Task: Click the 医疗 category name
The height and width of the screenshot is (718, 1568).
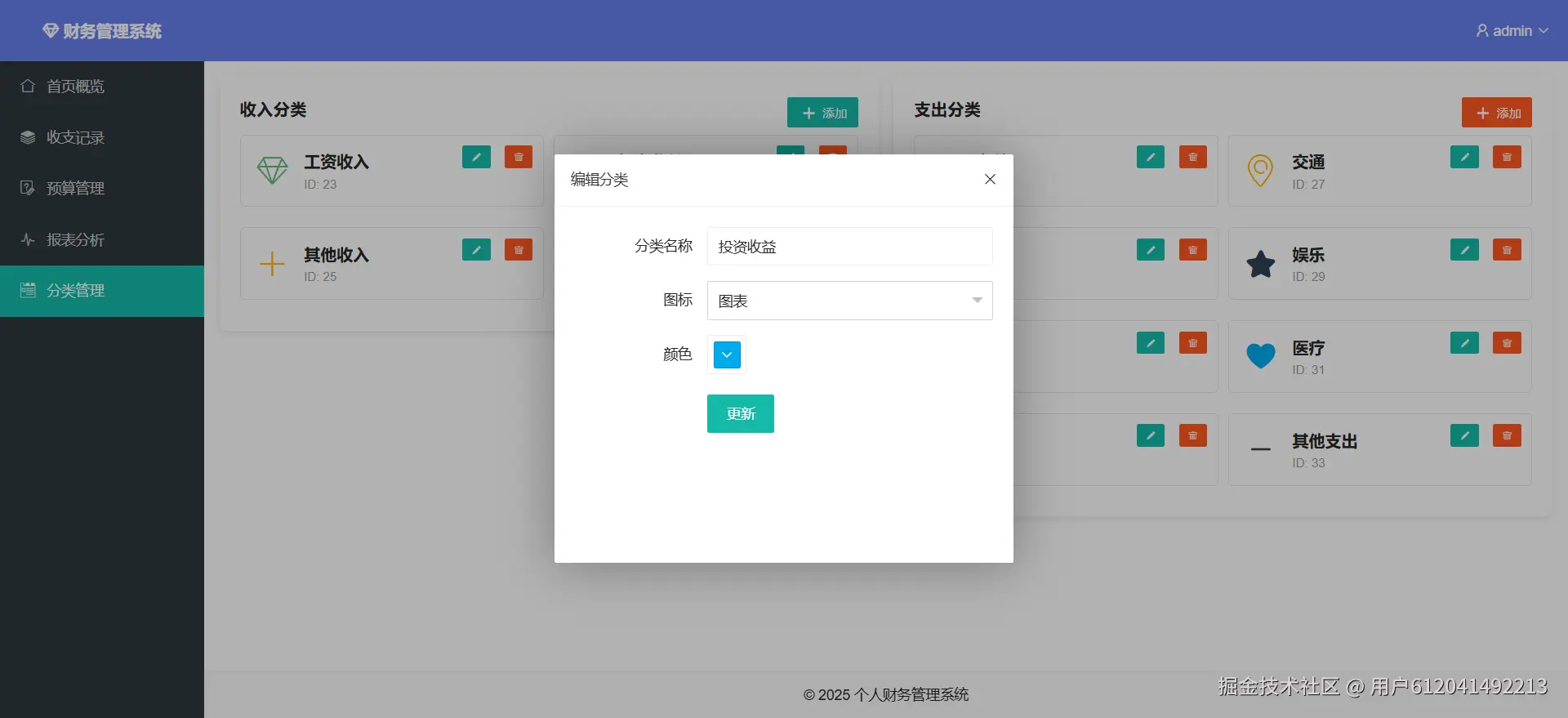Action: [1308, 348]
